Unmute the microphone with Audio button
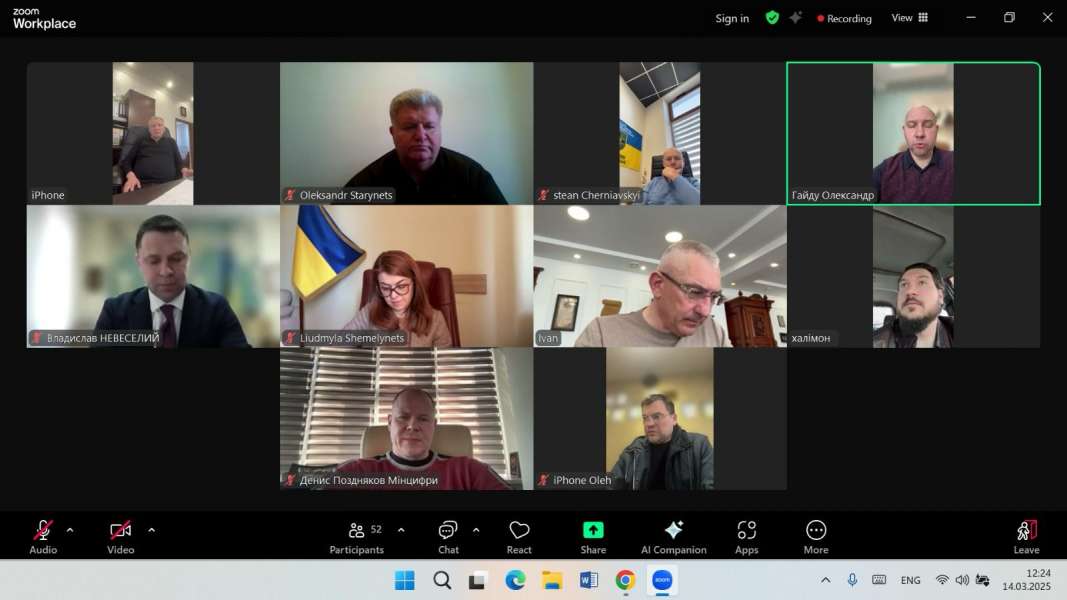The width and height of the screenshot is (1067, 600). pyautogui.click(x=43, y=535)
